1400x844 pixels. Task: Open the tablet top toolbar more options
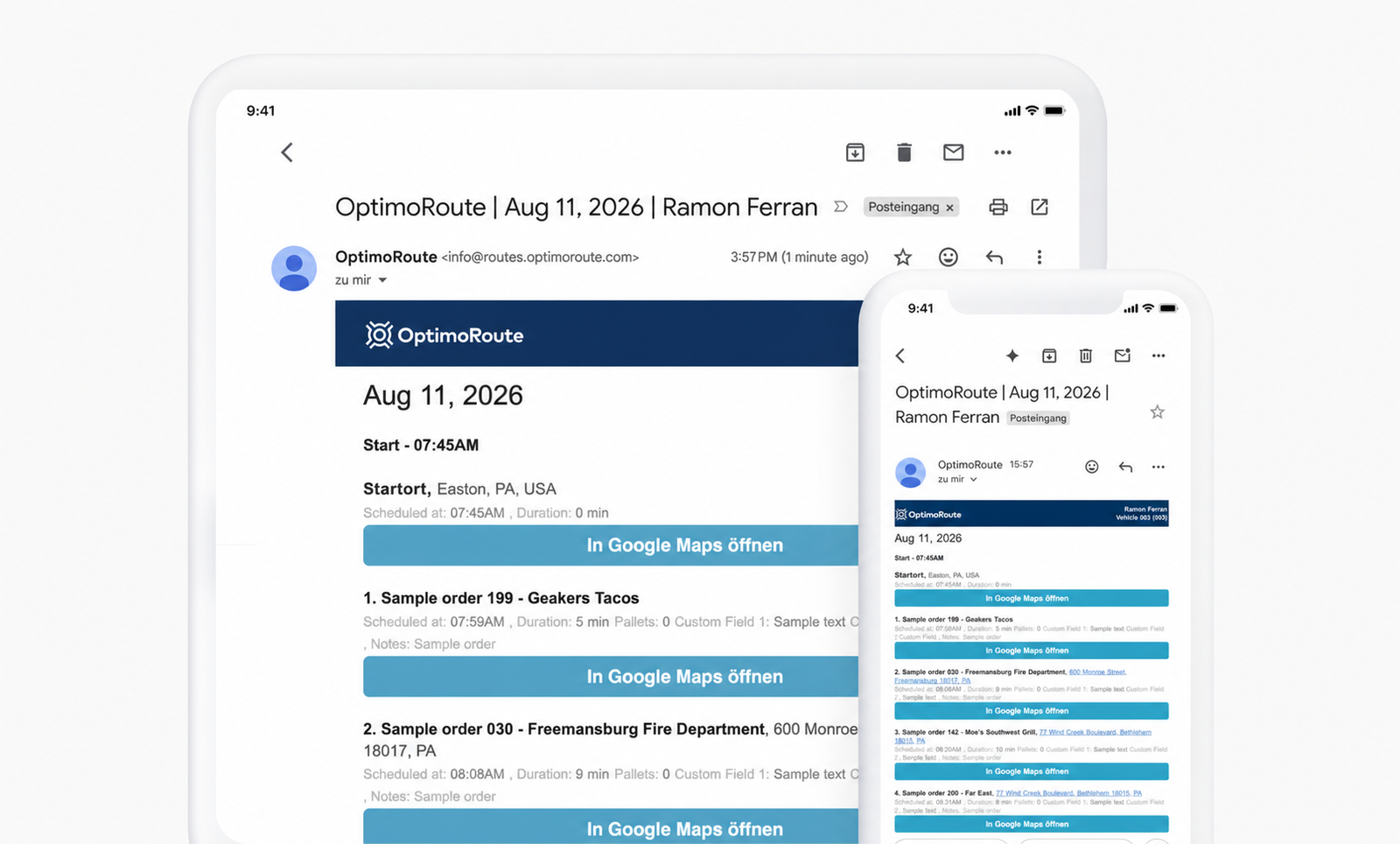point(1003,152)
